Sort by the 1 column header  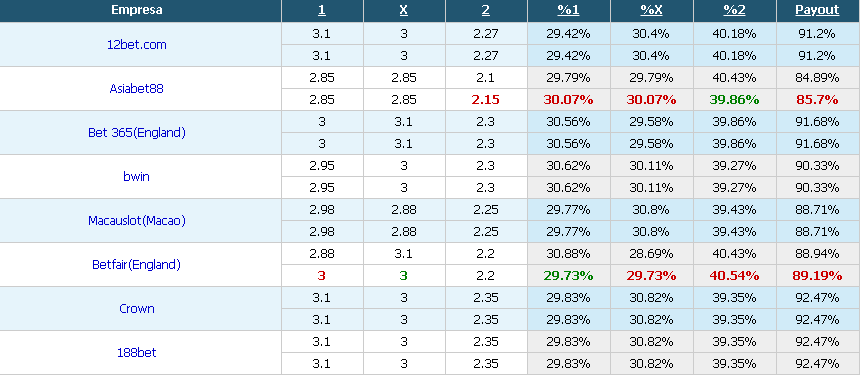pos(322,10)
